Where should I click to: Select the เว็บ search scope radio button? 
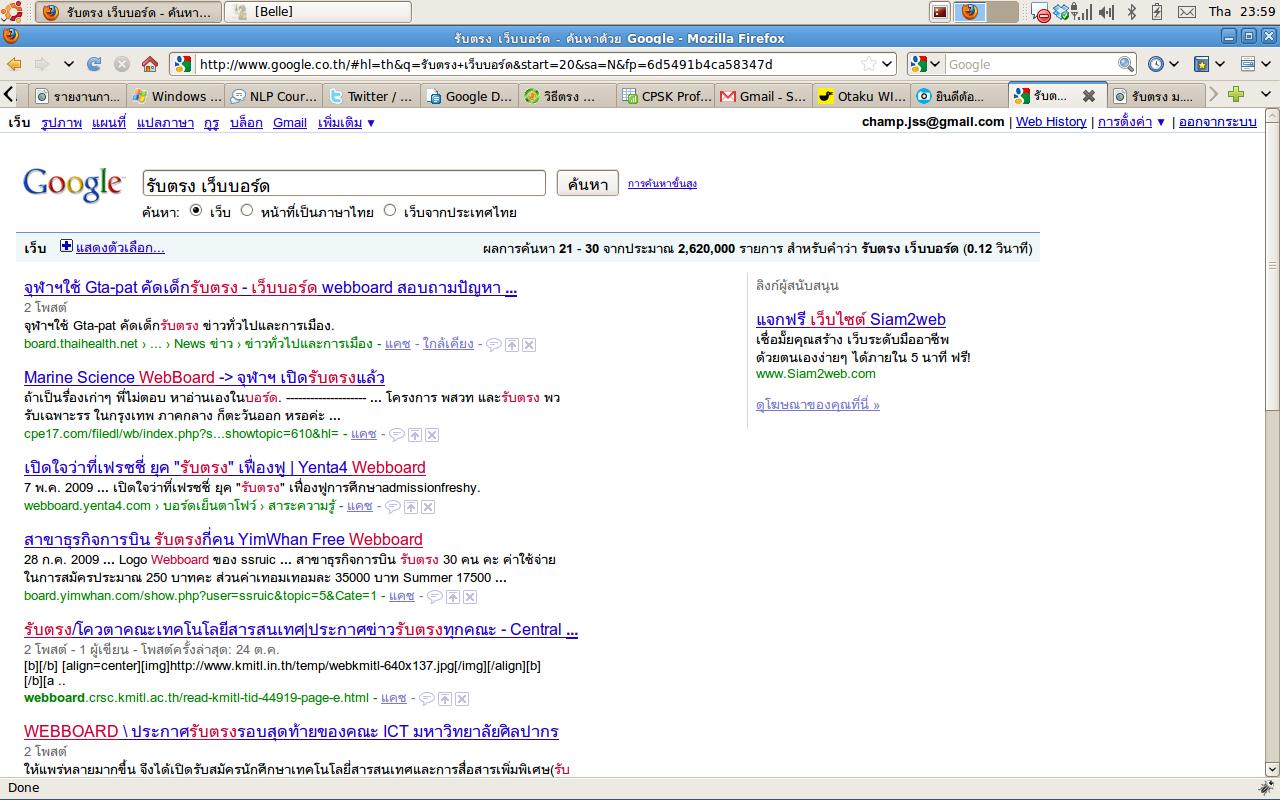196,211
